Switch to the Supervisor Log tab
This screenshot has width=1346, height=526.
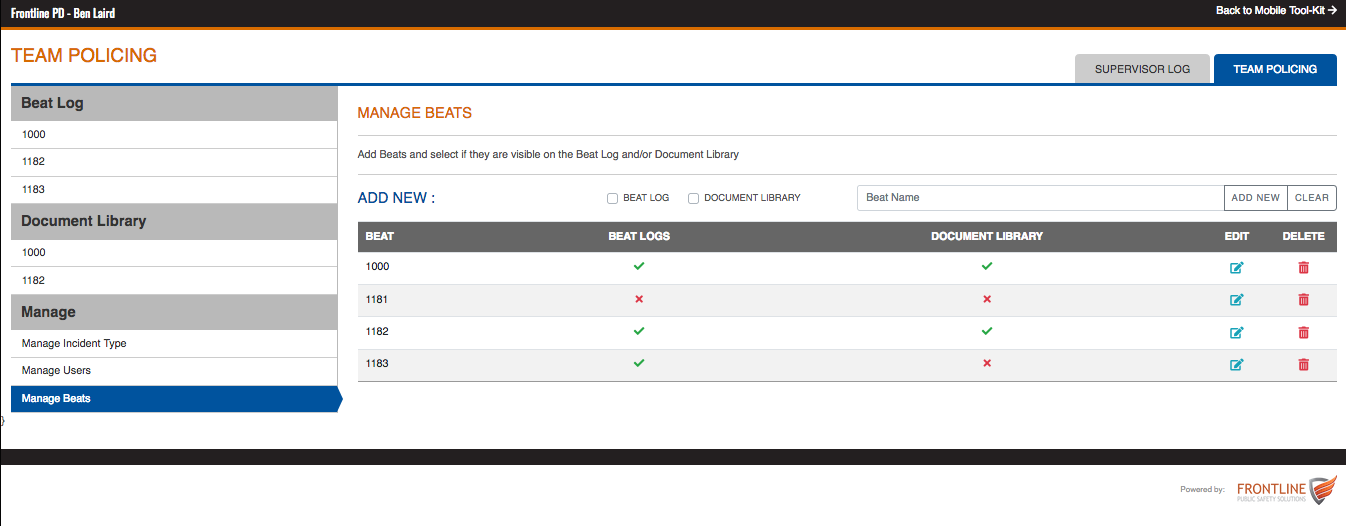1142,69
